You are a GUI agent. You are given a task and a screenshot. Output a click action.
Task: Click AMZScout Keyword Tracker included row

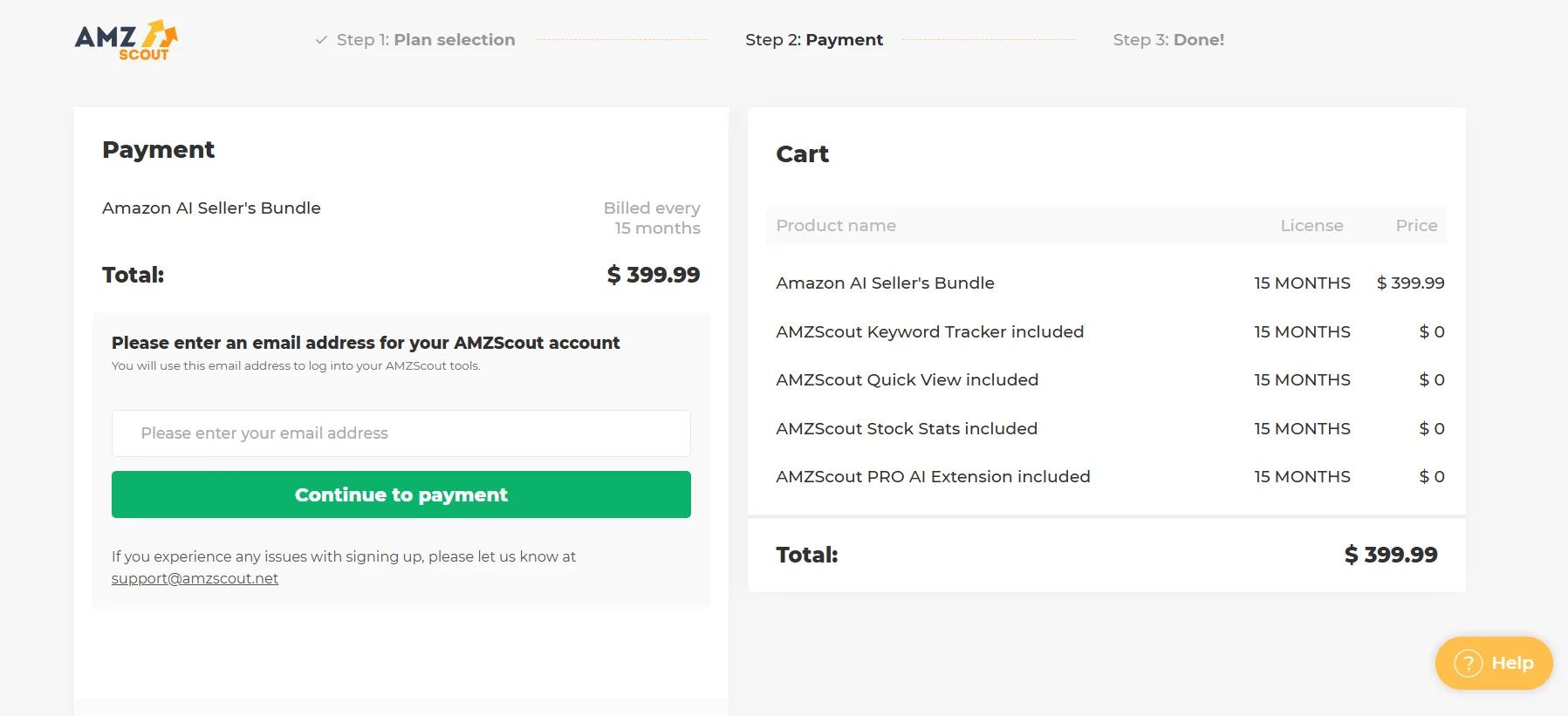coord(1106,332)
